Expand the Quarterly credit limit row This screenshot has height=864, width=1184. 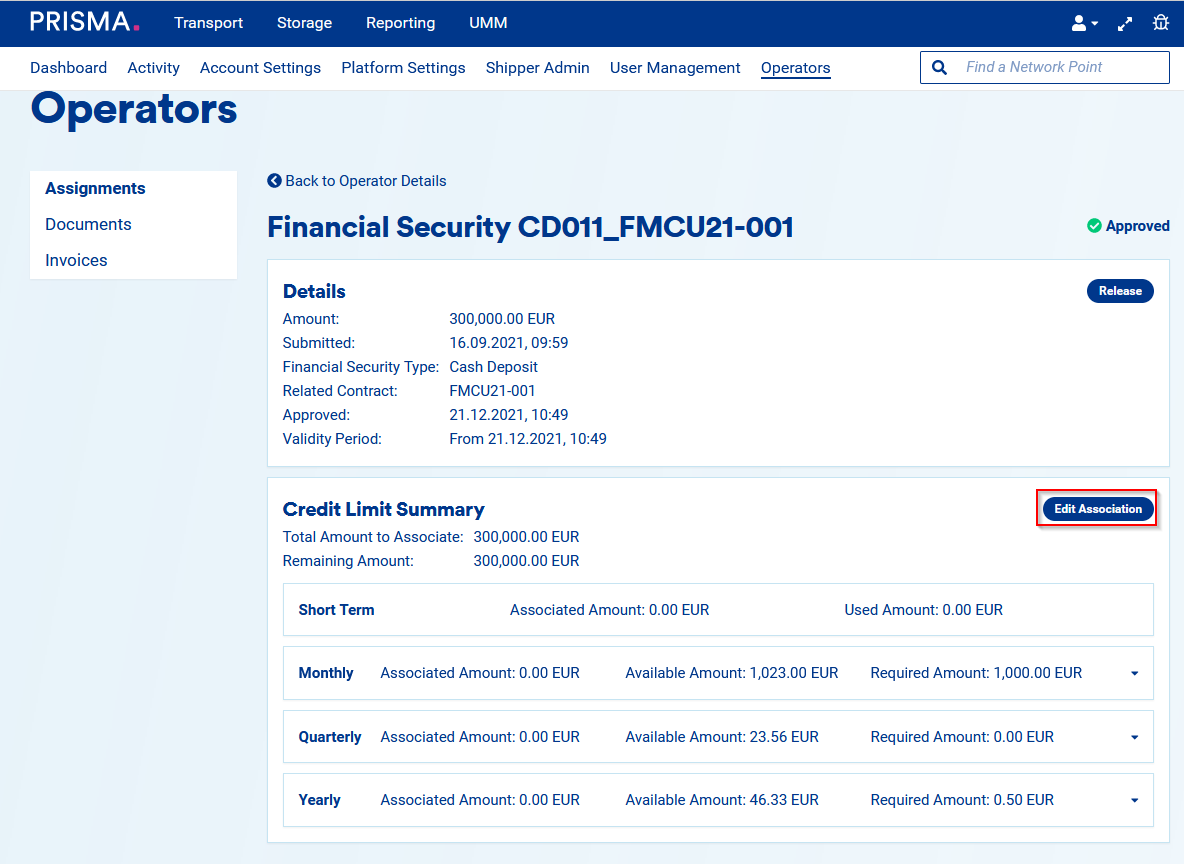[1134, 738]
